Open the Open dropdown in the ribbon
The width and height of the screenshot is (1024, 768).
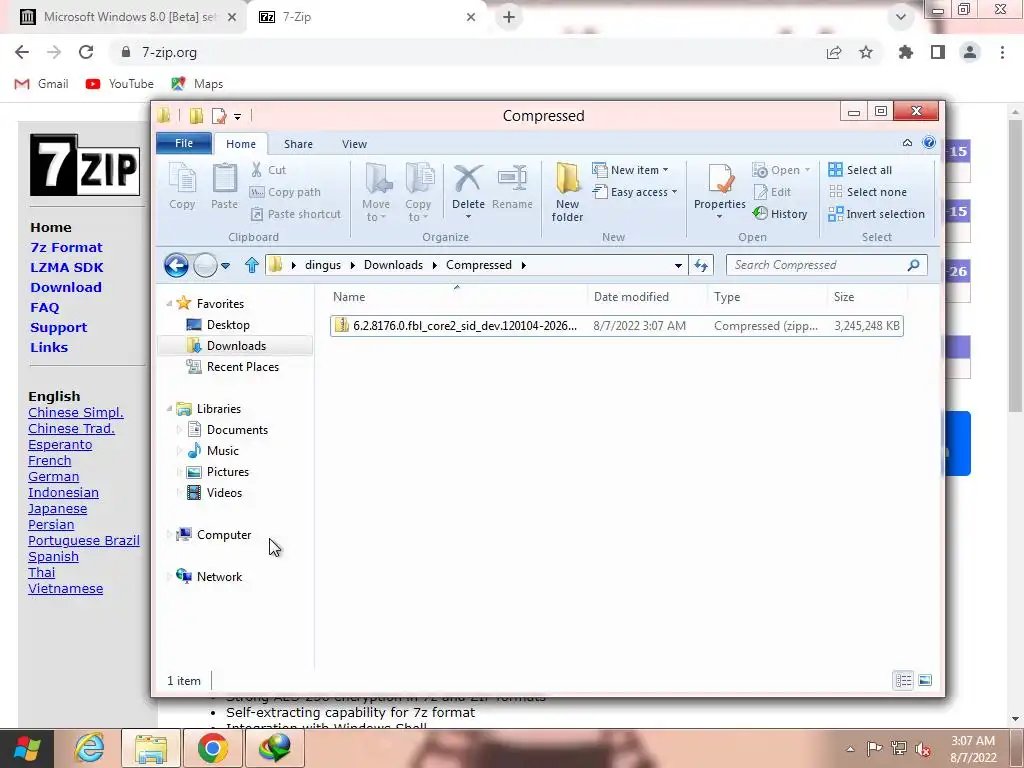tap(781, 170)
